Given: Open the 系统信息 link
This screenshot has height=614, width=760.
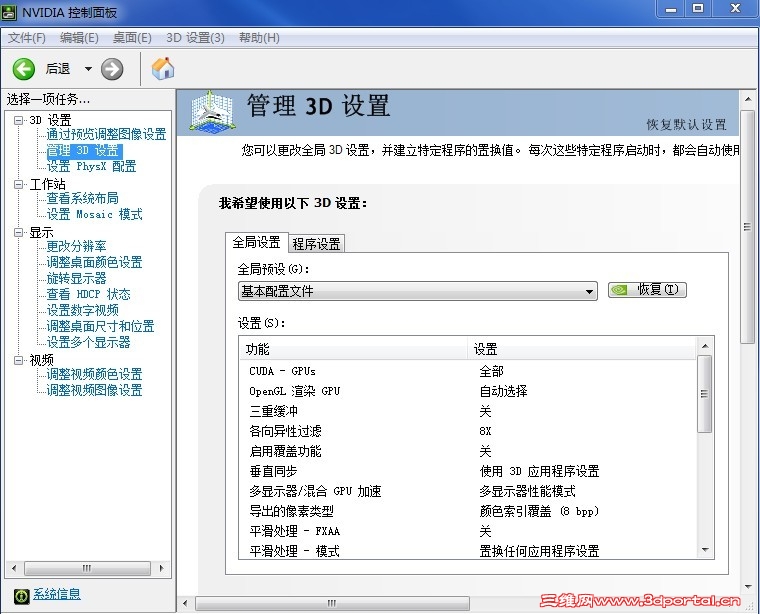Looking at the screenshot, I should coord(57,594).
